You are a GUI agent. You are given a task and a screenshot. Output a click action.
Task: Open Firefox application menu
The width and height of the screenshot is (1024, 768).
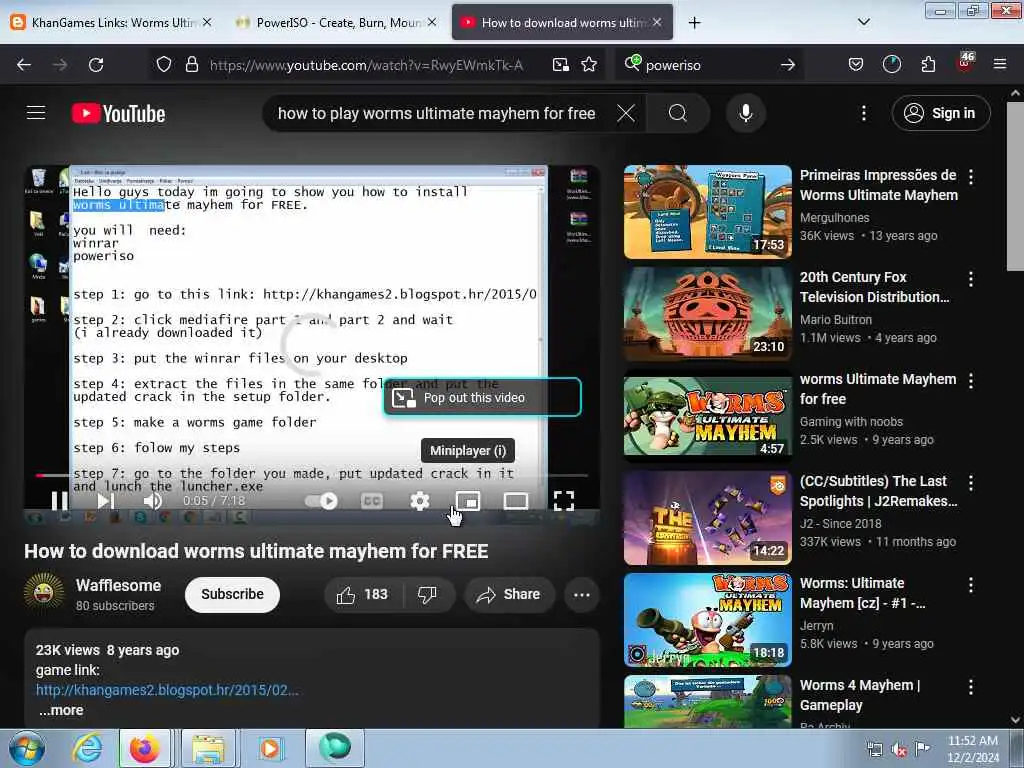pyautogui.click(x=1000, y=65)
